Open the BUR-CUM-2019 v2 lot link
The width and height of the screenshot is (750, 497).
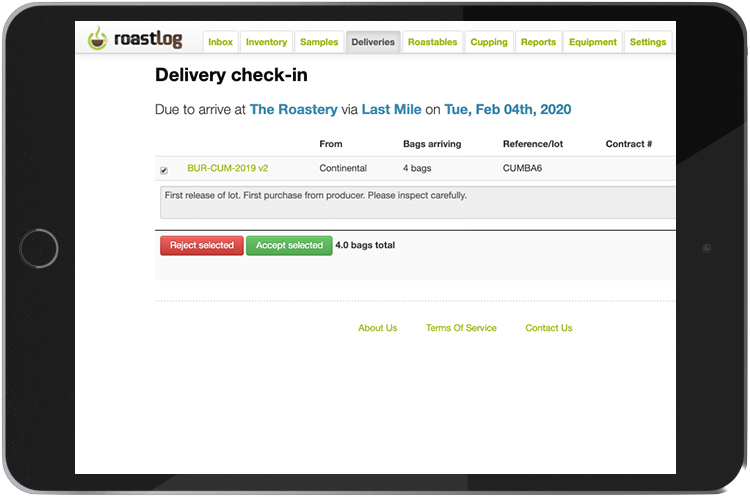pos(227,168)
